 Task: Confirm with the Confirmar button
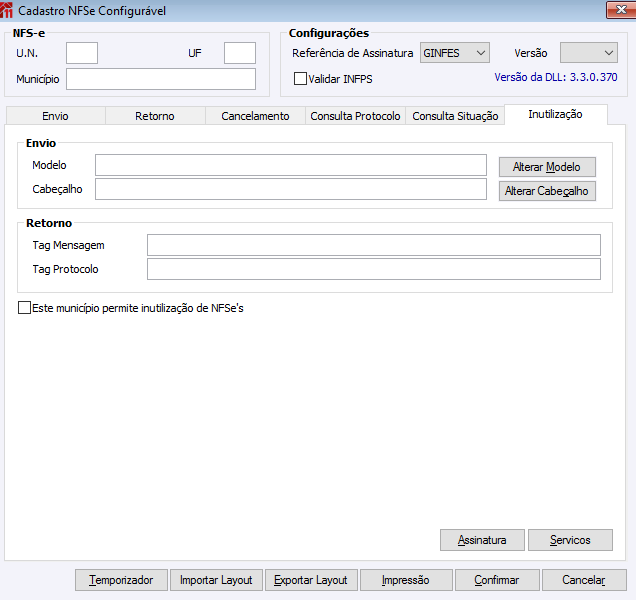click(497, 580)
